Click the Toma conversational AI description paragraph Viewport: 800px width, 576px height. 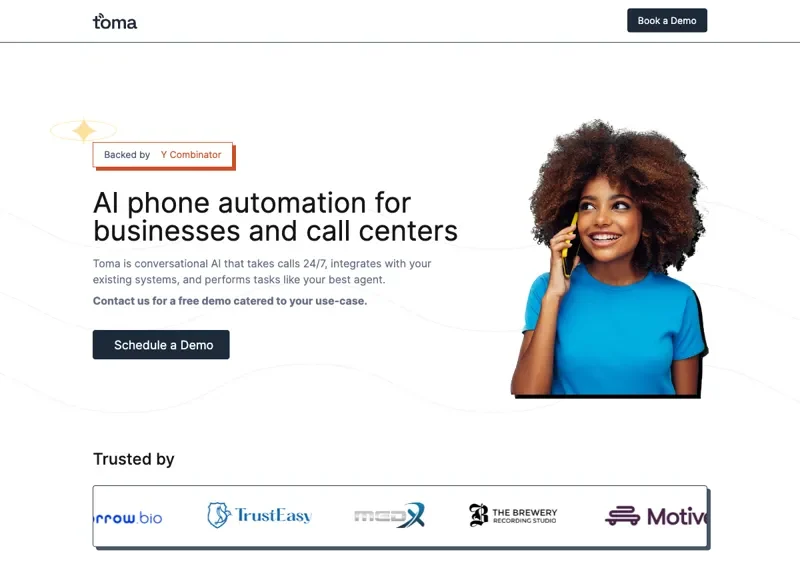pyautogui.click(x=262, y=271)
